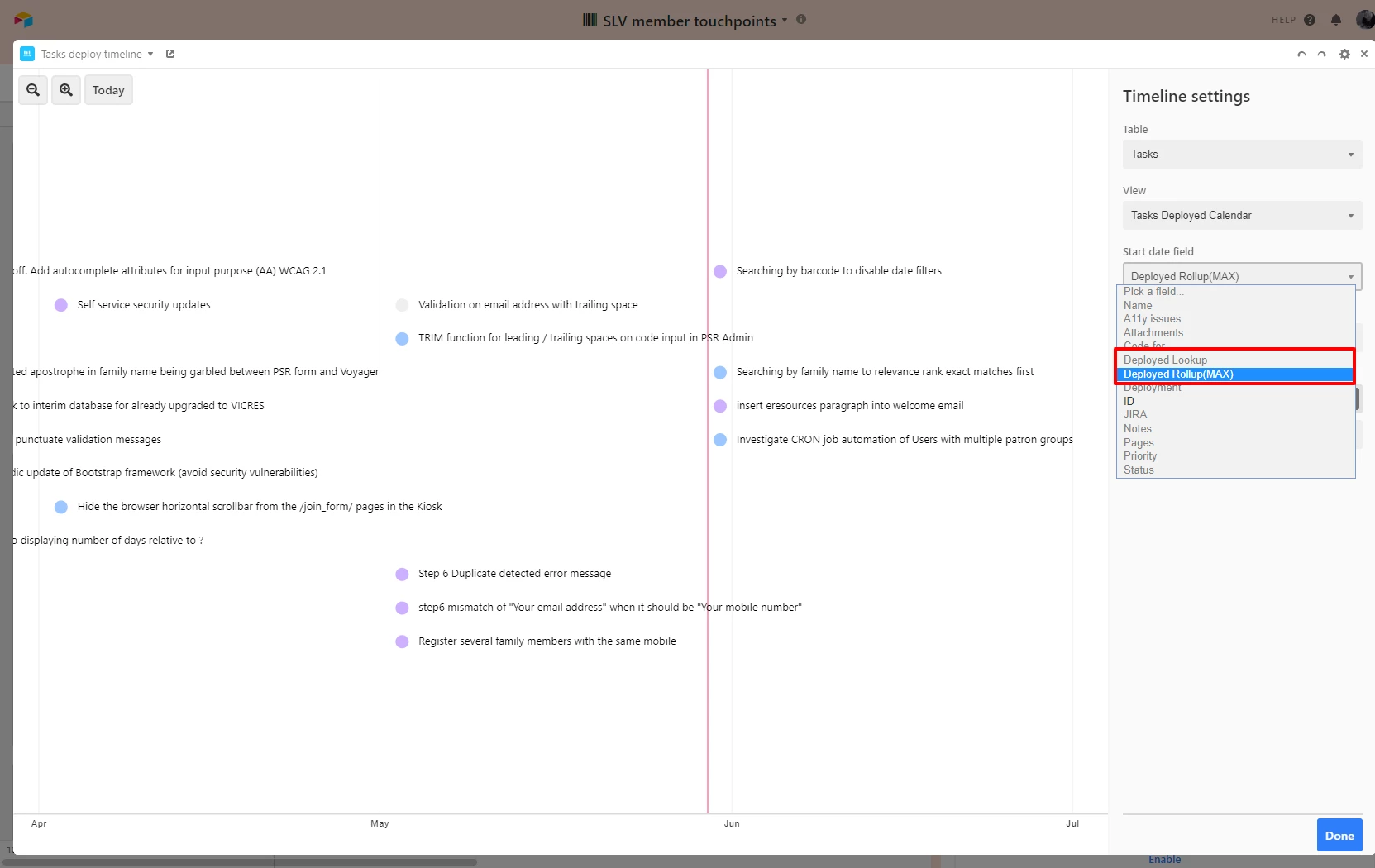The height and width of the screenshot is (868, 1375).
Task: Open 'insert eresources paragraph into welcome email'
Action: pos(850,406)
